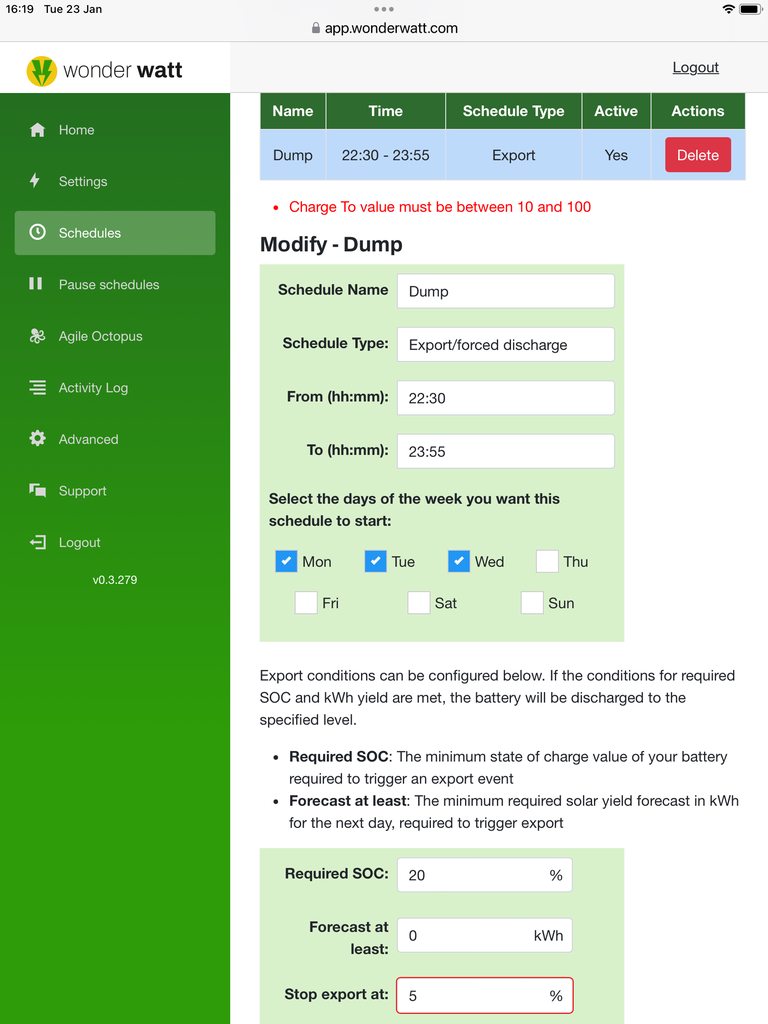Open the To time picker field
The width and height of the screenshot is (768, 1024).
(x=505, y=451)
